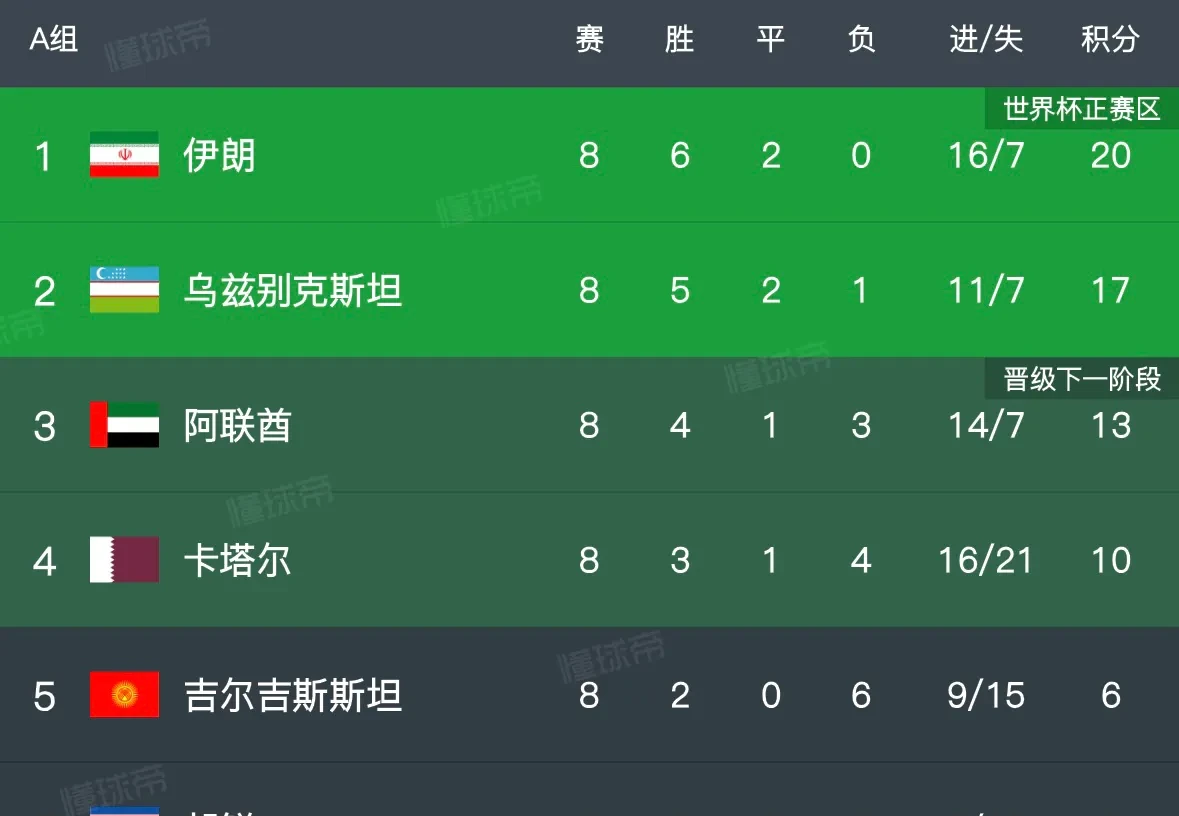
Task: Click the Qatar flag icon
Action: [122, 561]
